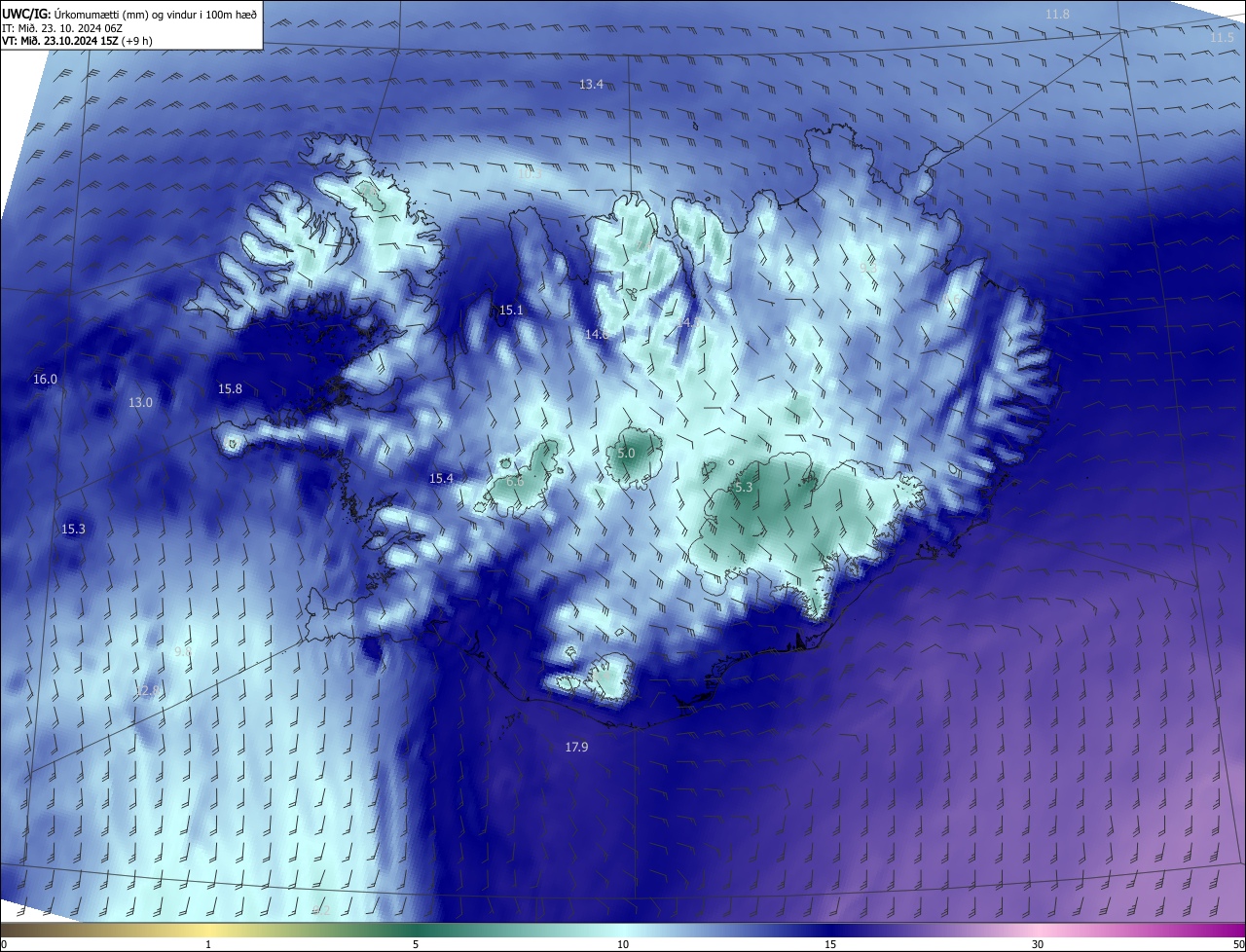Click the 15.4 value label on the map
This screenshot has width=1246, height=952.
click(441, 479)
